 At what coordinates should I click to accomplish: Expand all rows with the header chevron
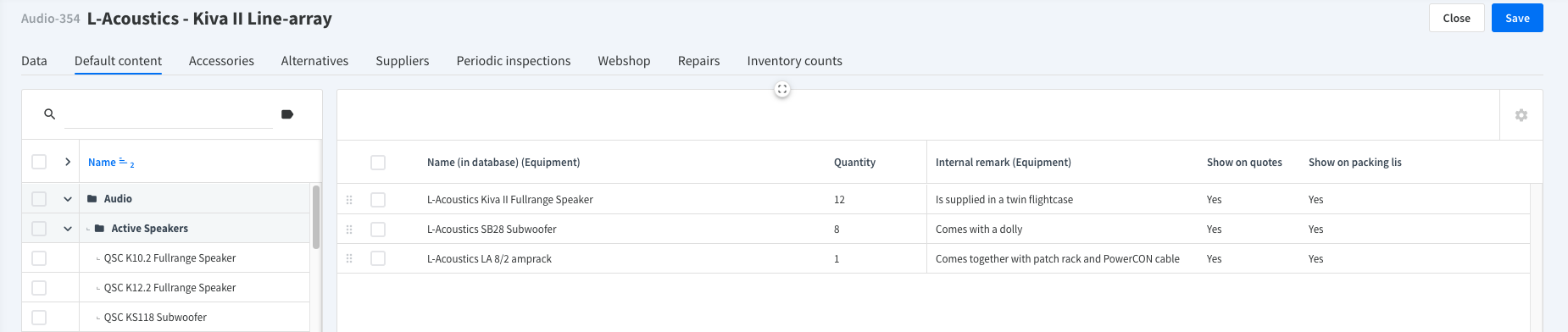pyautogui.click(x=68, y=162)
